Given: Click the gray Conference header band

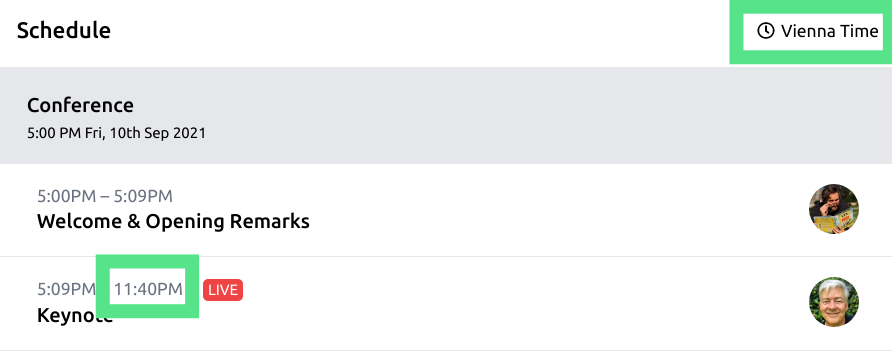Looking at the screenshot, I should click(x=446, y=116).
